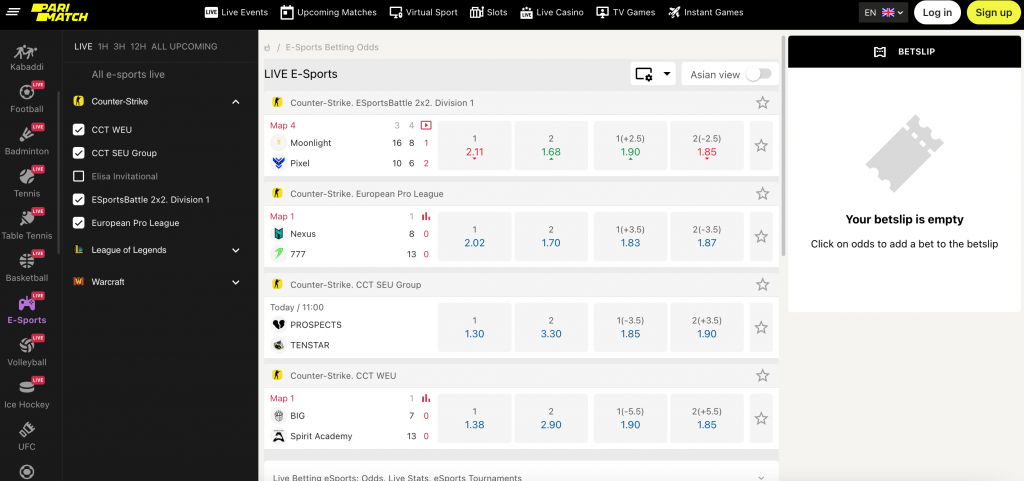Open video stream for Moonlight vs Pixel
The width and height of the screenshot is (1024, 481).
pyautogui.click(x=426, y=125)
